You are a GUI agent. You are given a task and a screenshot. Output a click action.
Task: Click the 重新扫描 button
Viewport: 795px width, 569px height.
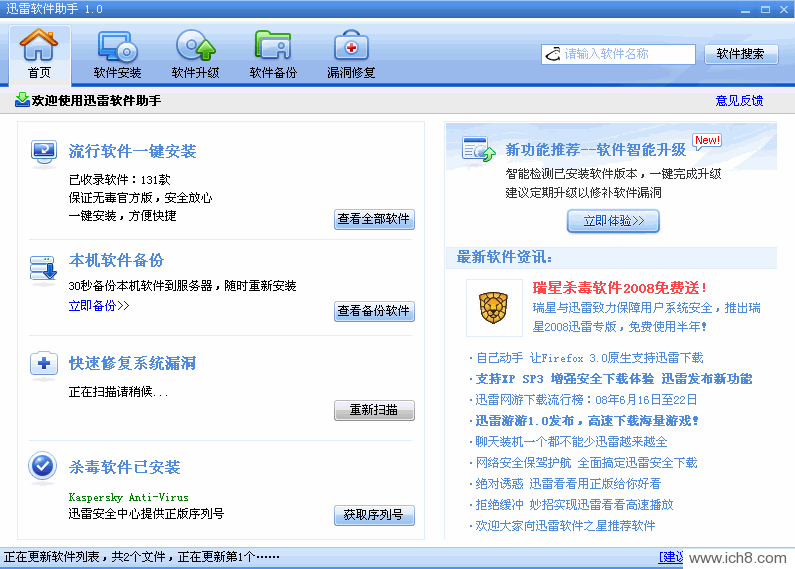pos(374,410)
